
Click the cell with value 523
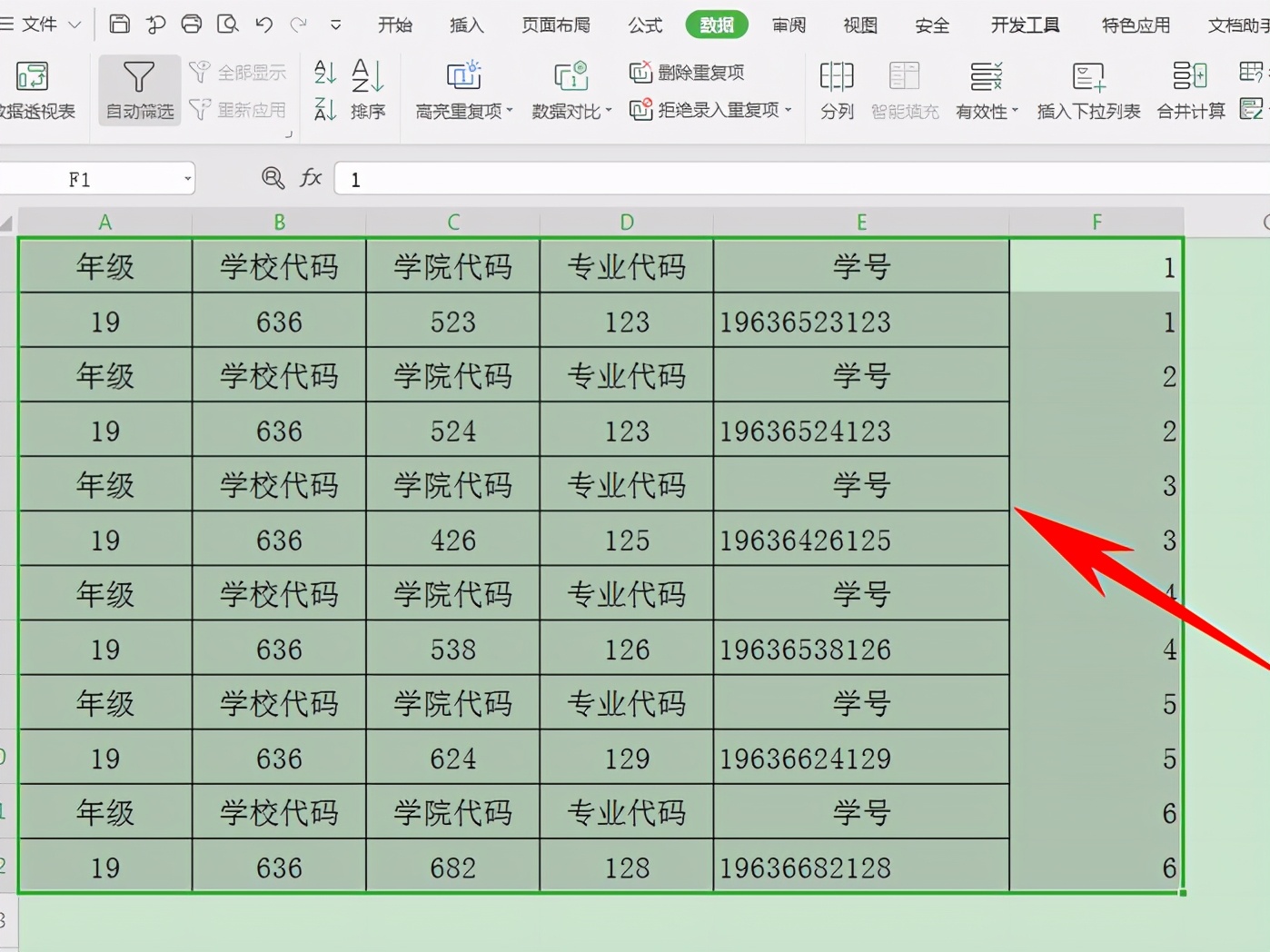(453, 322)
